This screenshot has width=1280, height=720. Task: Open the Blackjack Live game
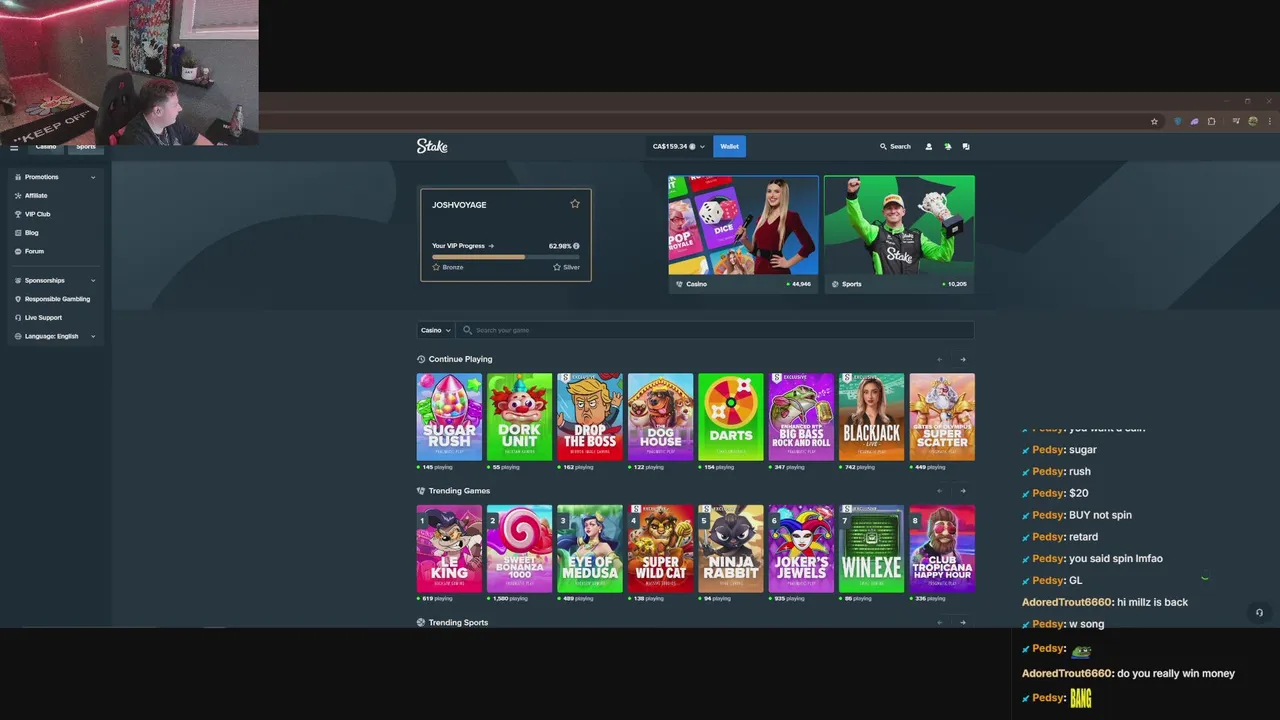(871, 417)
